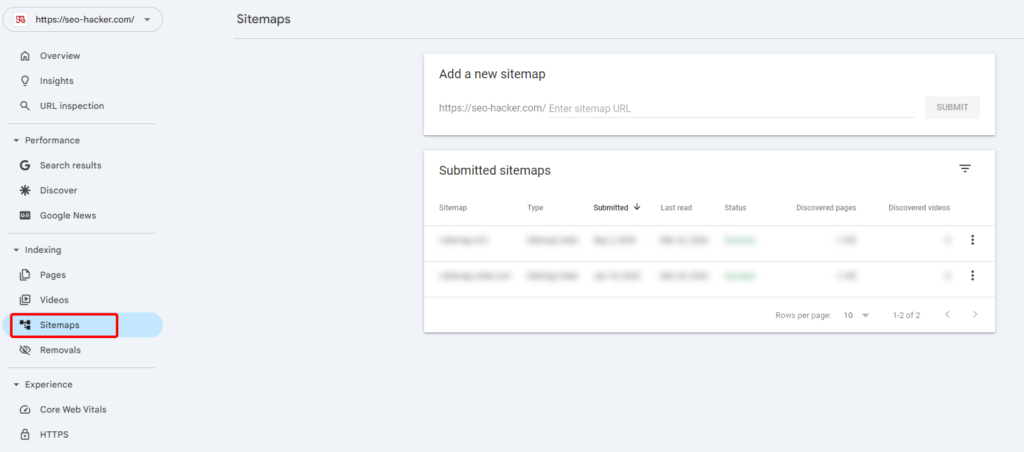Open more options for second sitemap row
The width and height of the screenshot is (1024, 452).
(x=972, y=276)
